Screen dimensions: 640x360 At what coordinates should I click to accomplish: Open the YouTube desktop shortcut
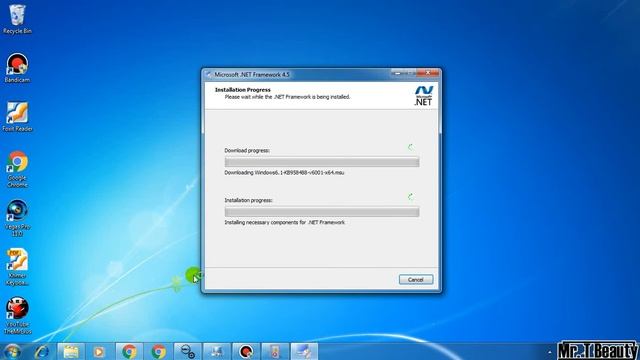point(17,316)
